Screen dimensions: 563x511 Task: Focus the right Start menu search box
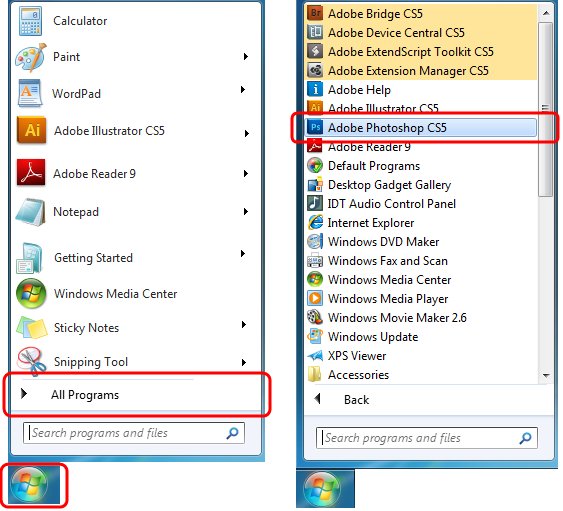coord(427,438)
